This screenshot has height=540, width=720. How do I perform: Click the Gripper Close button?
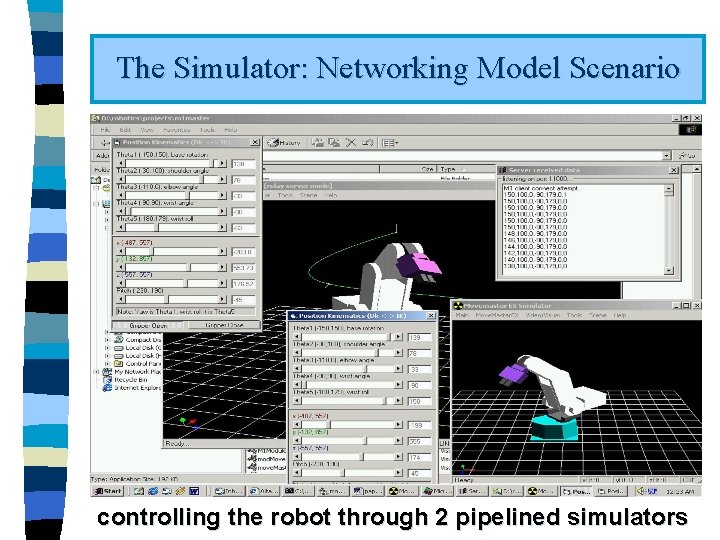[224, 325]
